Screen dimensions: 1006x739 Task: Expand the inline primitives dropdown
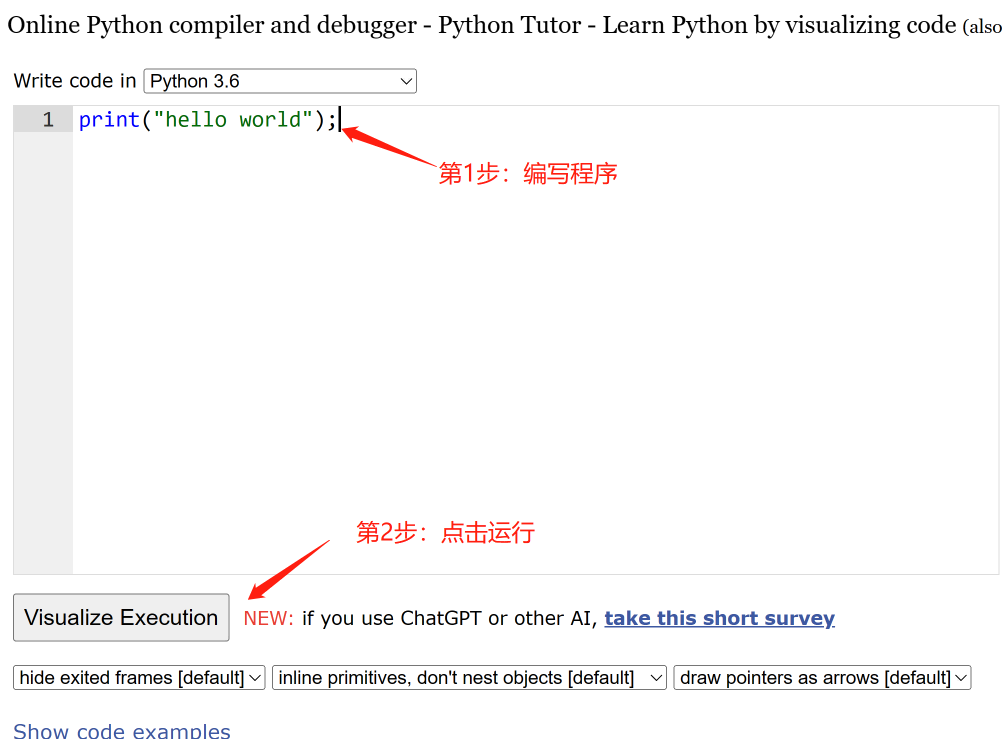470,677
